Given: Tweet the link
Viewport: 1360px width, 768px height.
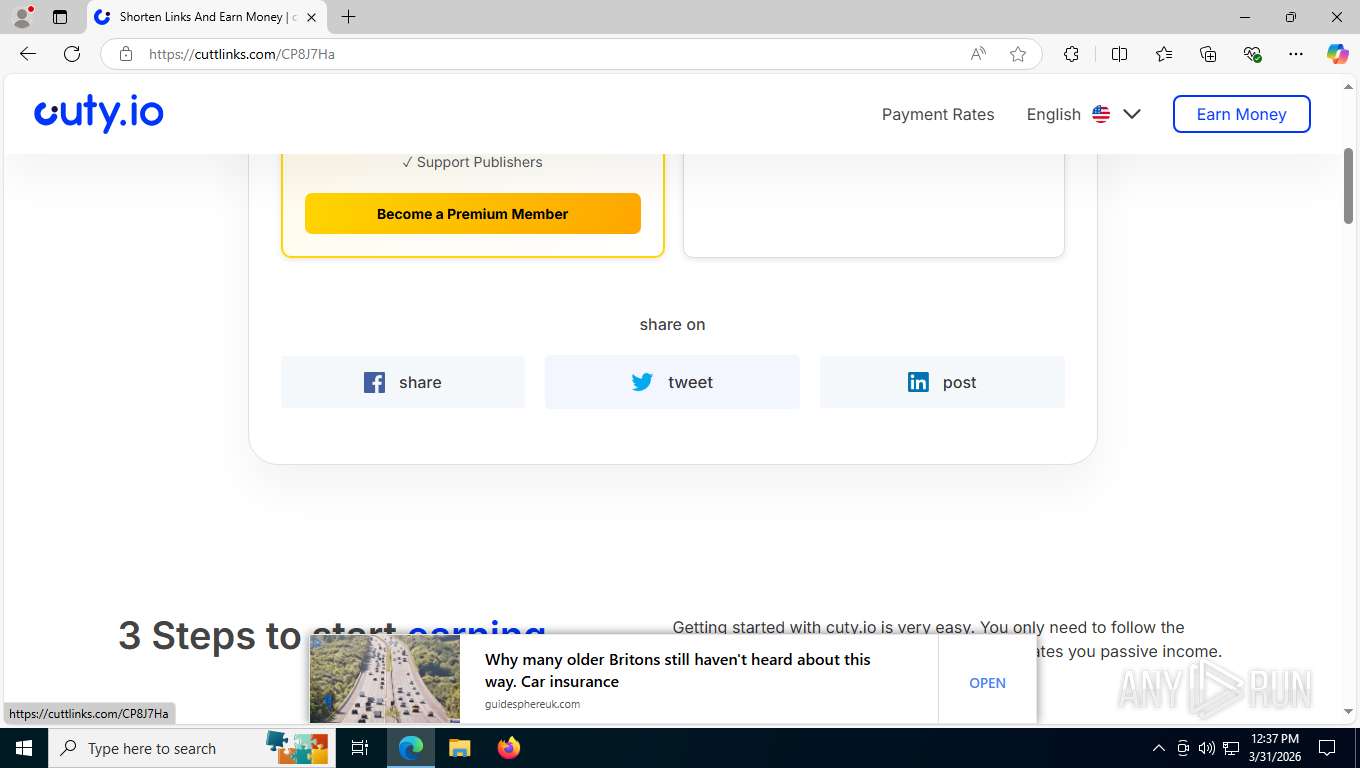Looking at the screenshot, I should 672,382.
